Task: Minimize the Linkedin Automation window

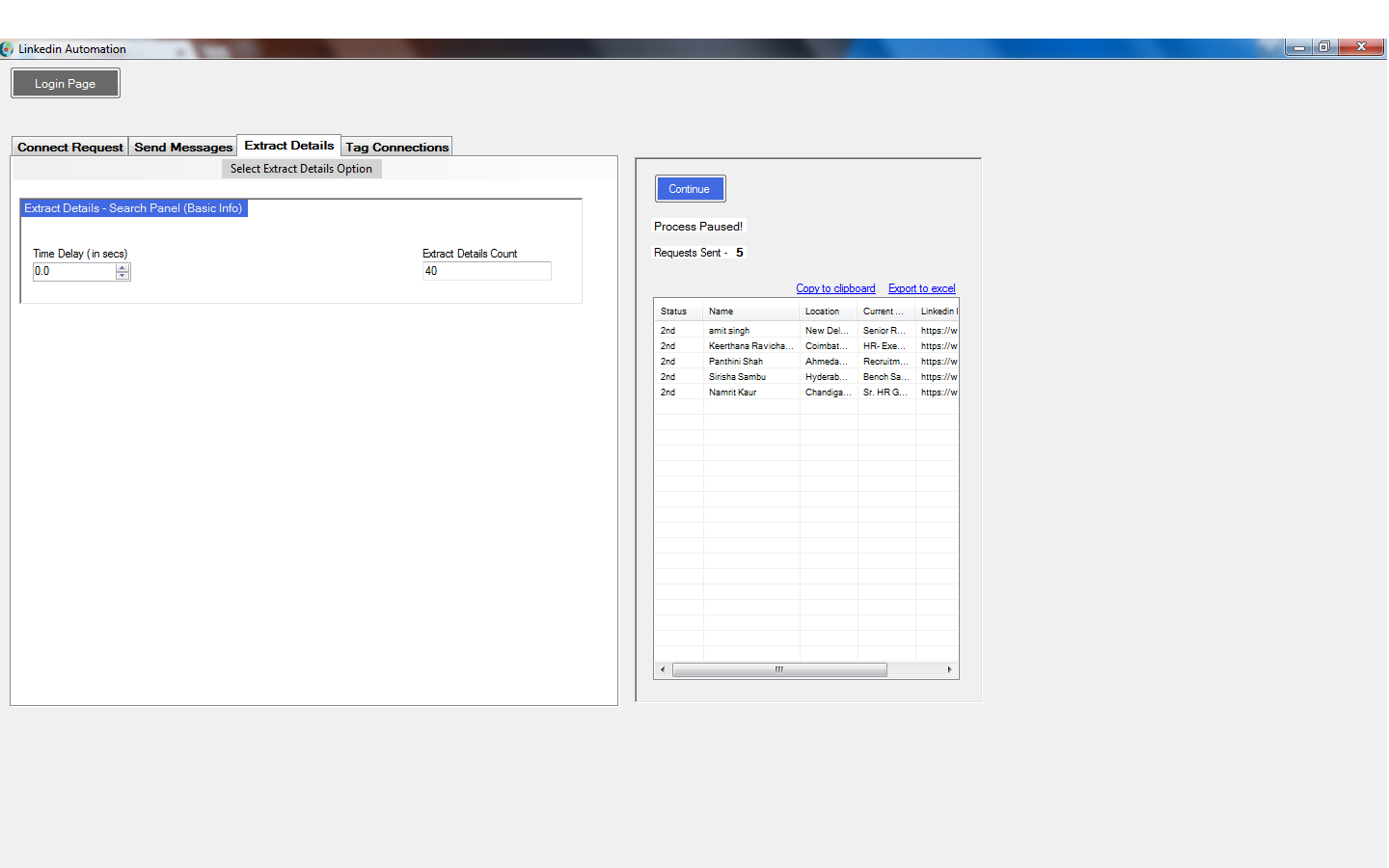Action: pyautogui.click(x=1299, y=47)
